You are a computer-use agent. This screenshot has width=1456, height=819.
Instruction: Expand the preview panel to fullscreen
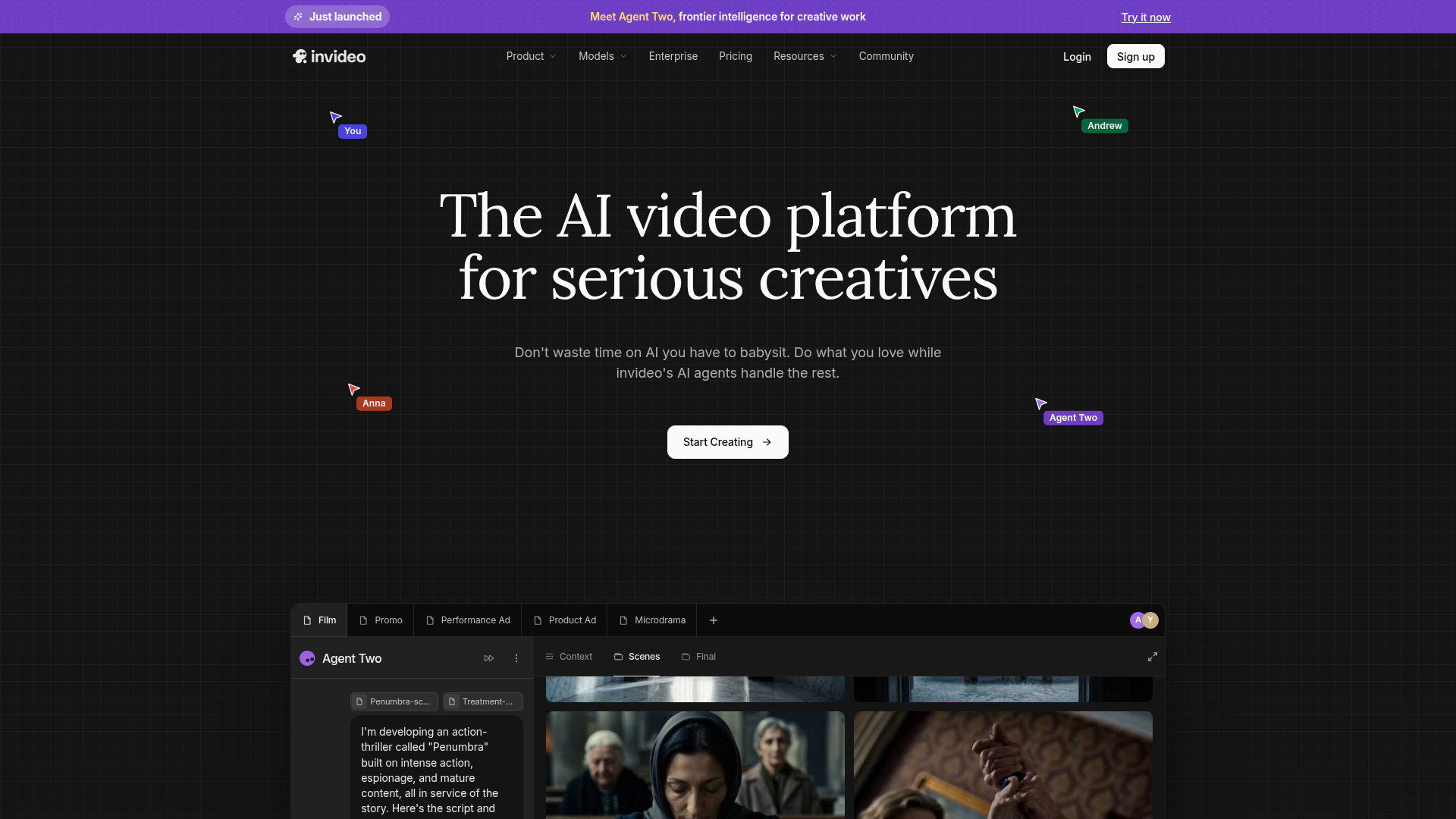[1153, 657]
